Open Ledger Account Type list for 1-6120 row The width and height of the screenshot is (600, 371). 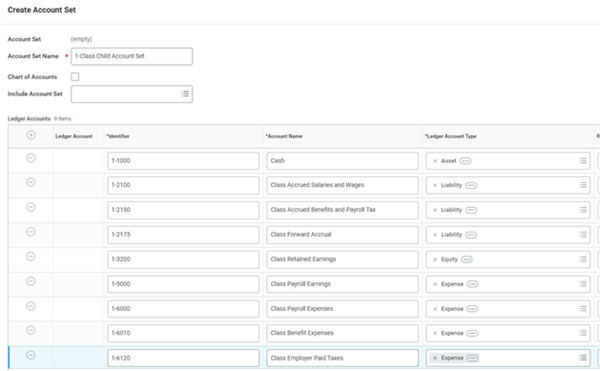pyautogui.click(x=583, y=358)
